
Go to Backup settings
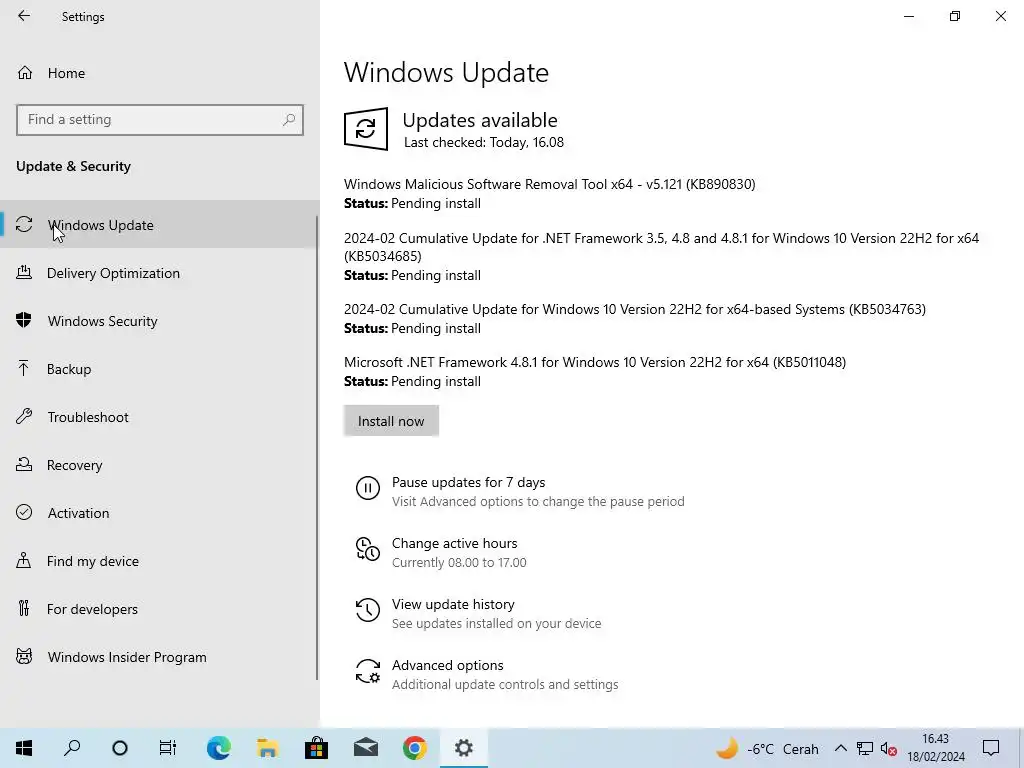point(159,369)
